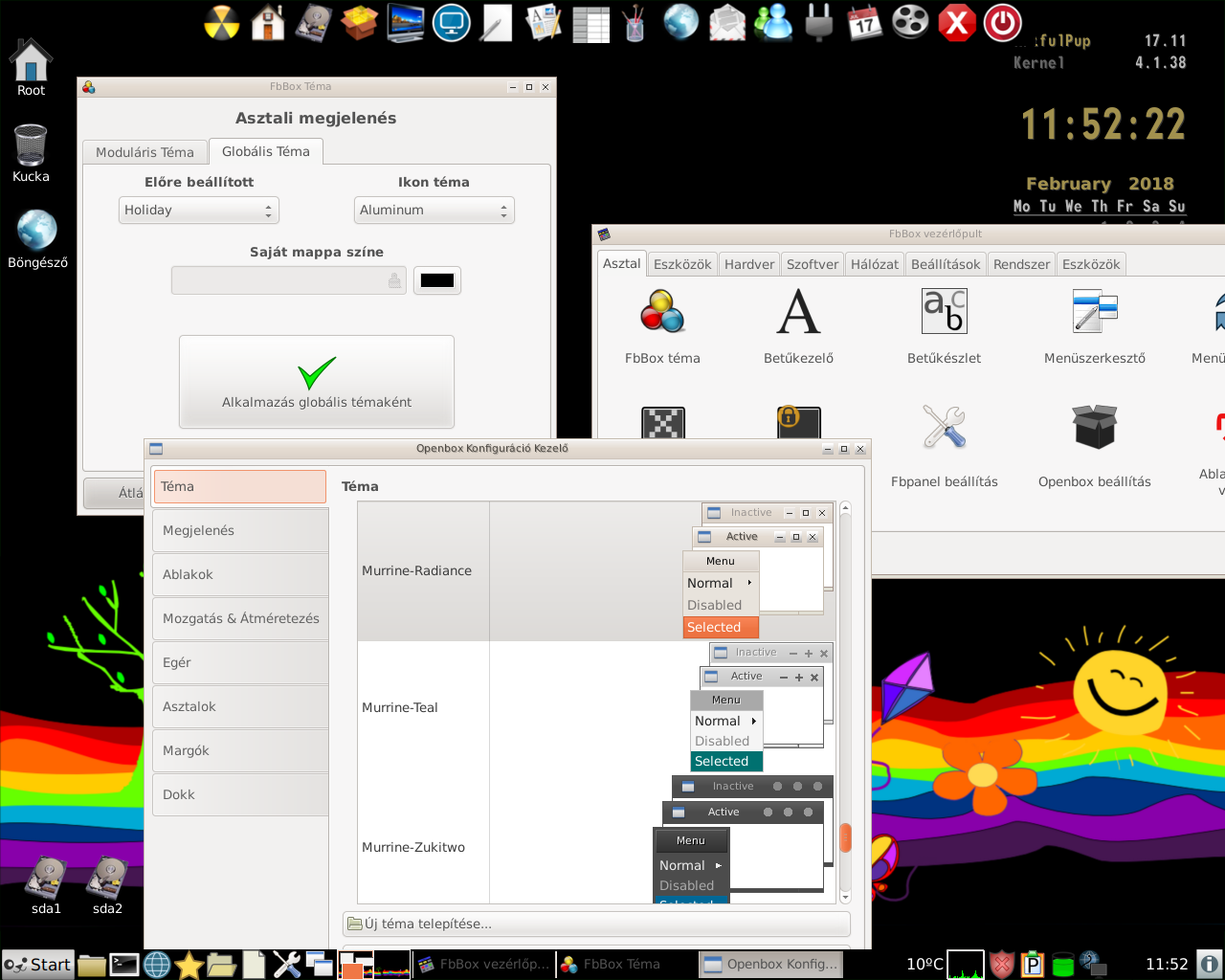Click the radiation symbol launcher in top dock

[x=222, y=22]
